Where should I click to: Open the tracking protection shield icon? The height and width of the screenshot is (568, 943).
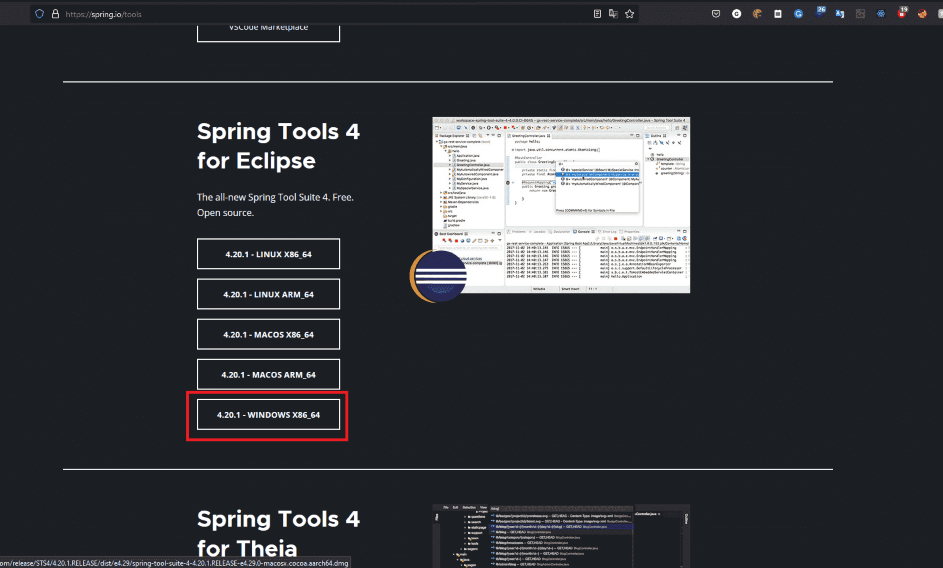tap(40, 14)
